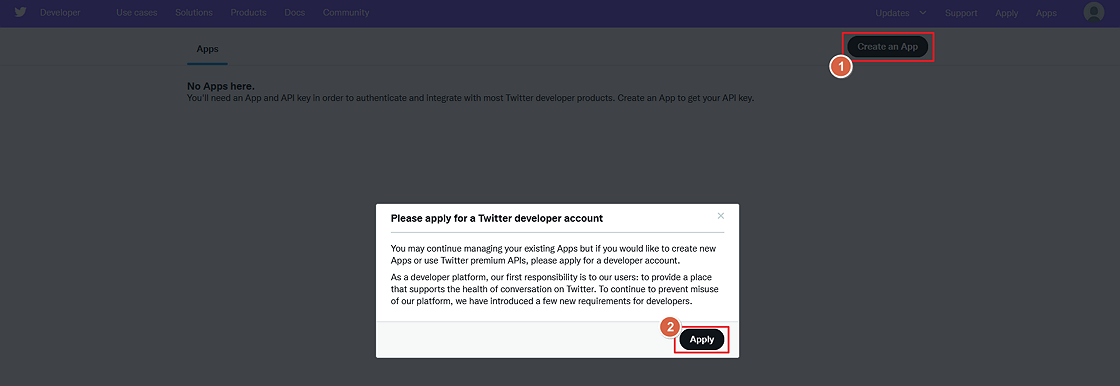Click Apply in the top navigation
The width and height of the screenshot is (1120, 386).
[x=1006, y=13]
